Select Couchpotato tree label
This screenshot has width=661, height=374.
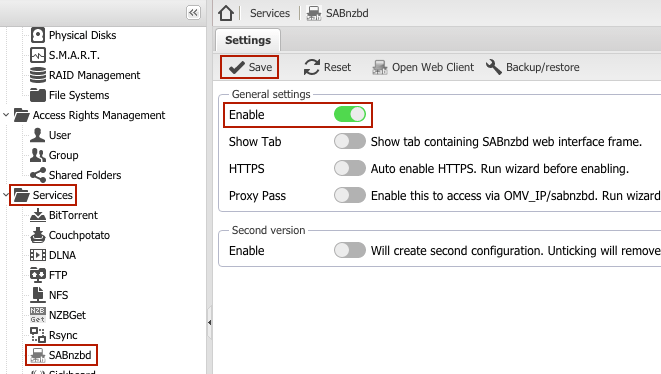(x=79, y=235)
